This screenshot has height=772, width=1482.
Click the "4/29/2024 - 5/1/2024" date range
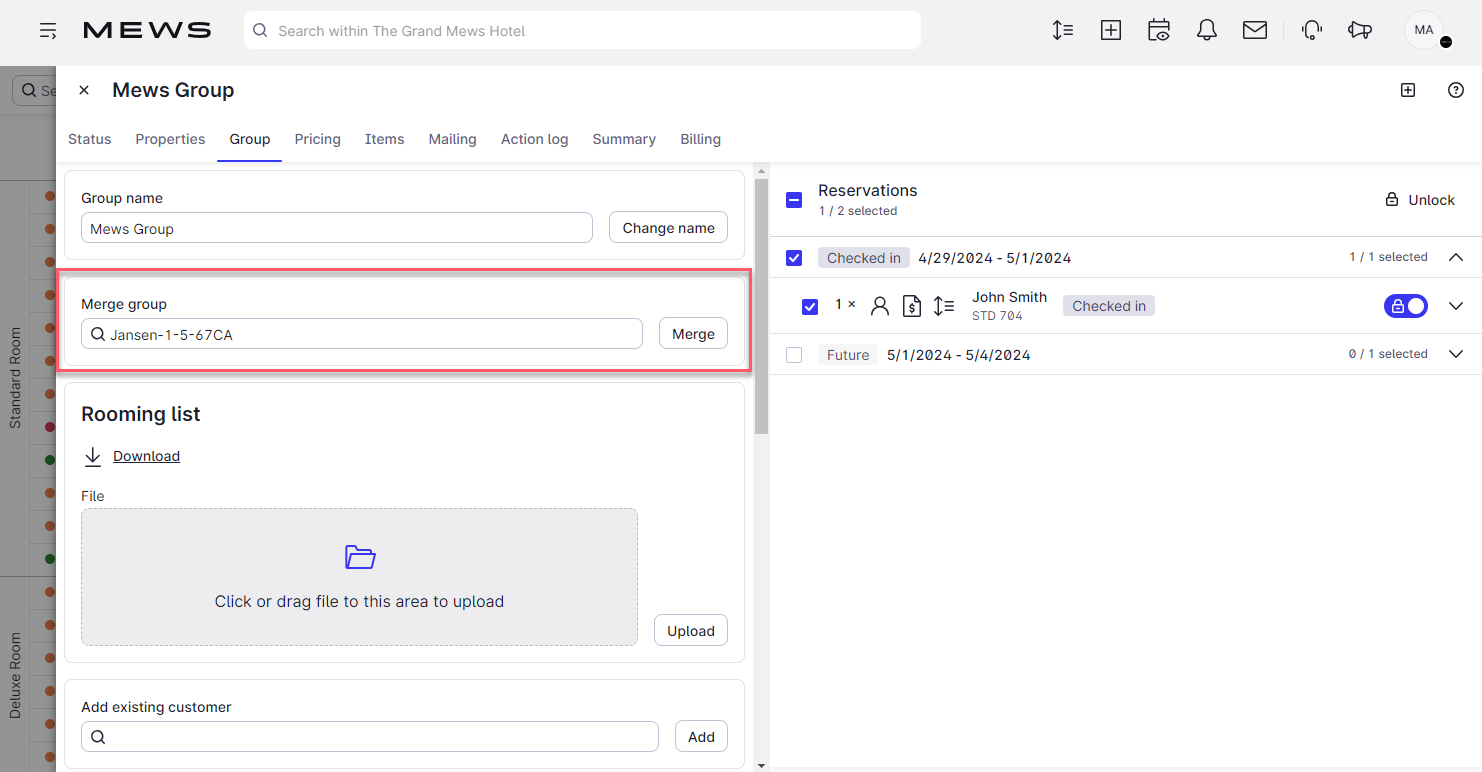point(995,258)
